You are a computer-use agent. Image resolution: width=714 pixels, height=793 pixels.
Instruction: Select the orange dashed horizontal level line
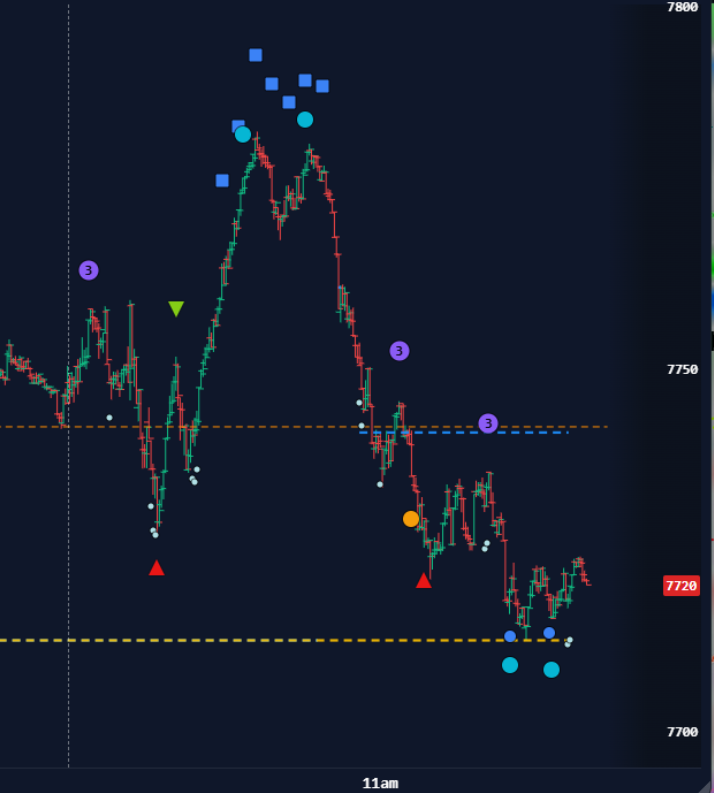(x=303, y=427)
